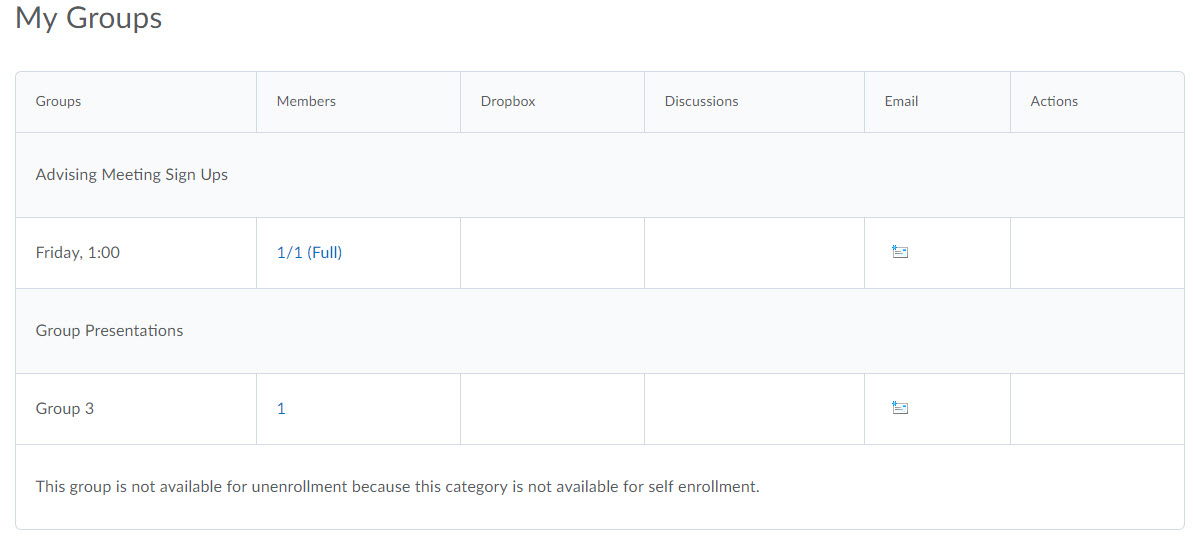Image resolution: width=1193 pixels, height=538 pixels.
Task: Click the empty Discussions cell for Group 3
Action: pos(754,409)
